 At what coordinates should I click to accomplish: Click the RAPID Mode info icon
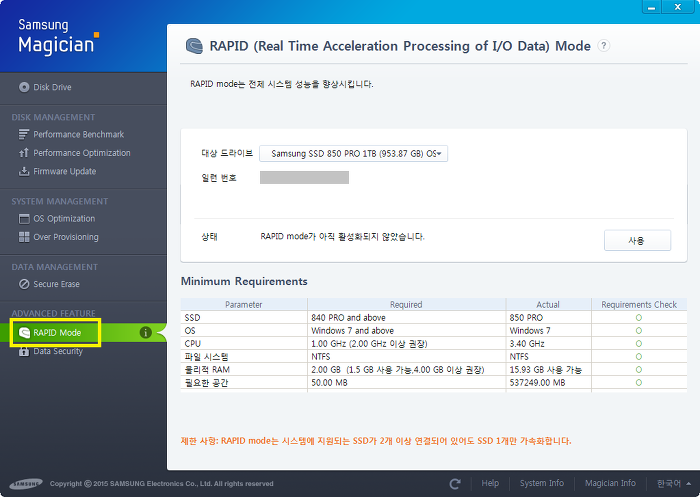point(146,333)
